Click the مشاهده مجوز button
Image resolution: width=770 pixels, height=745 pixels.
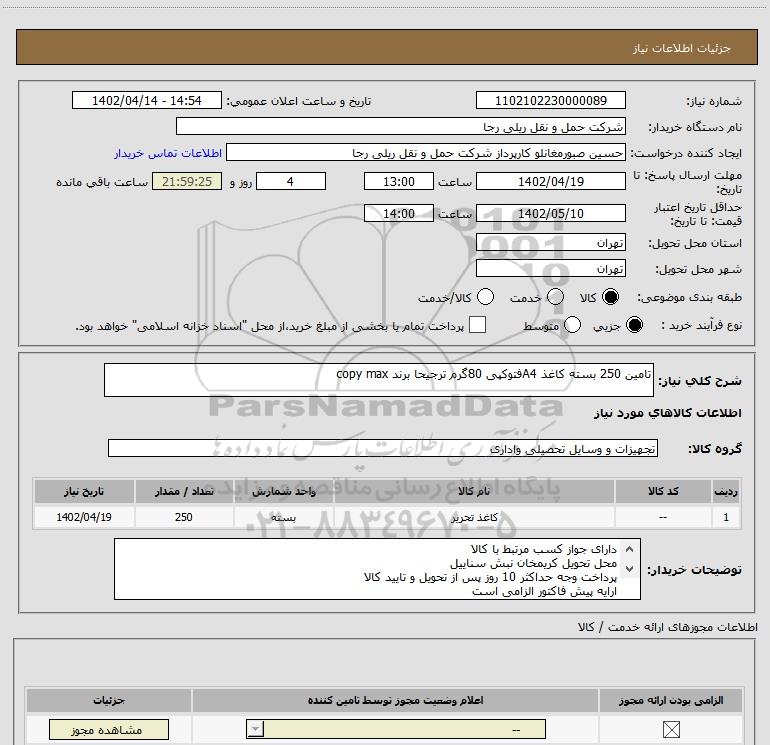(x=109, y=729)
